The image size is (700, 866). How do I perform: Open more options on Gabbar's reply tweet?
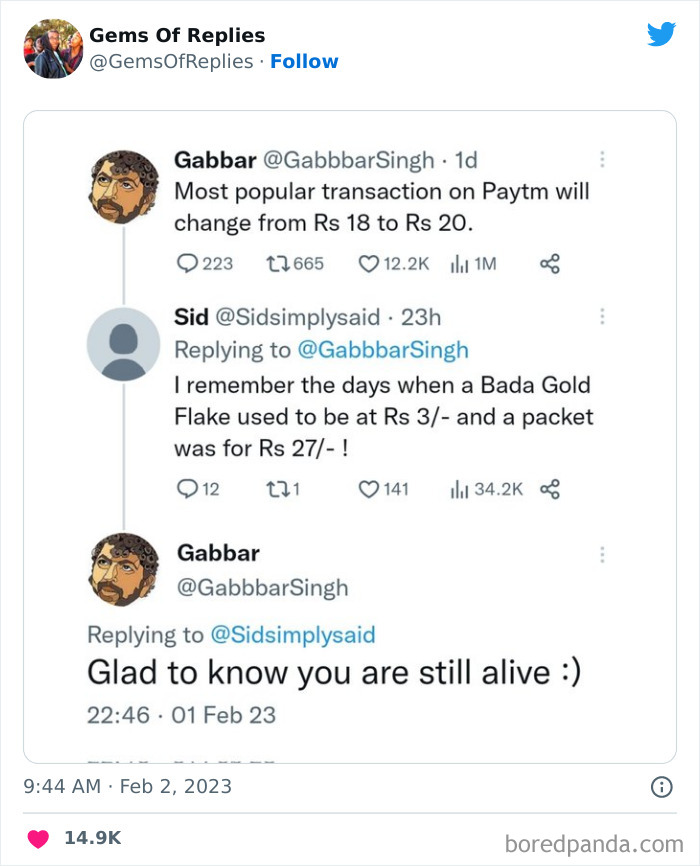[602, 554]
